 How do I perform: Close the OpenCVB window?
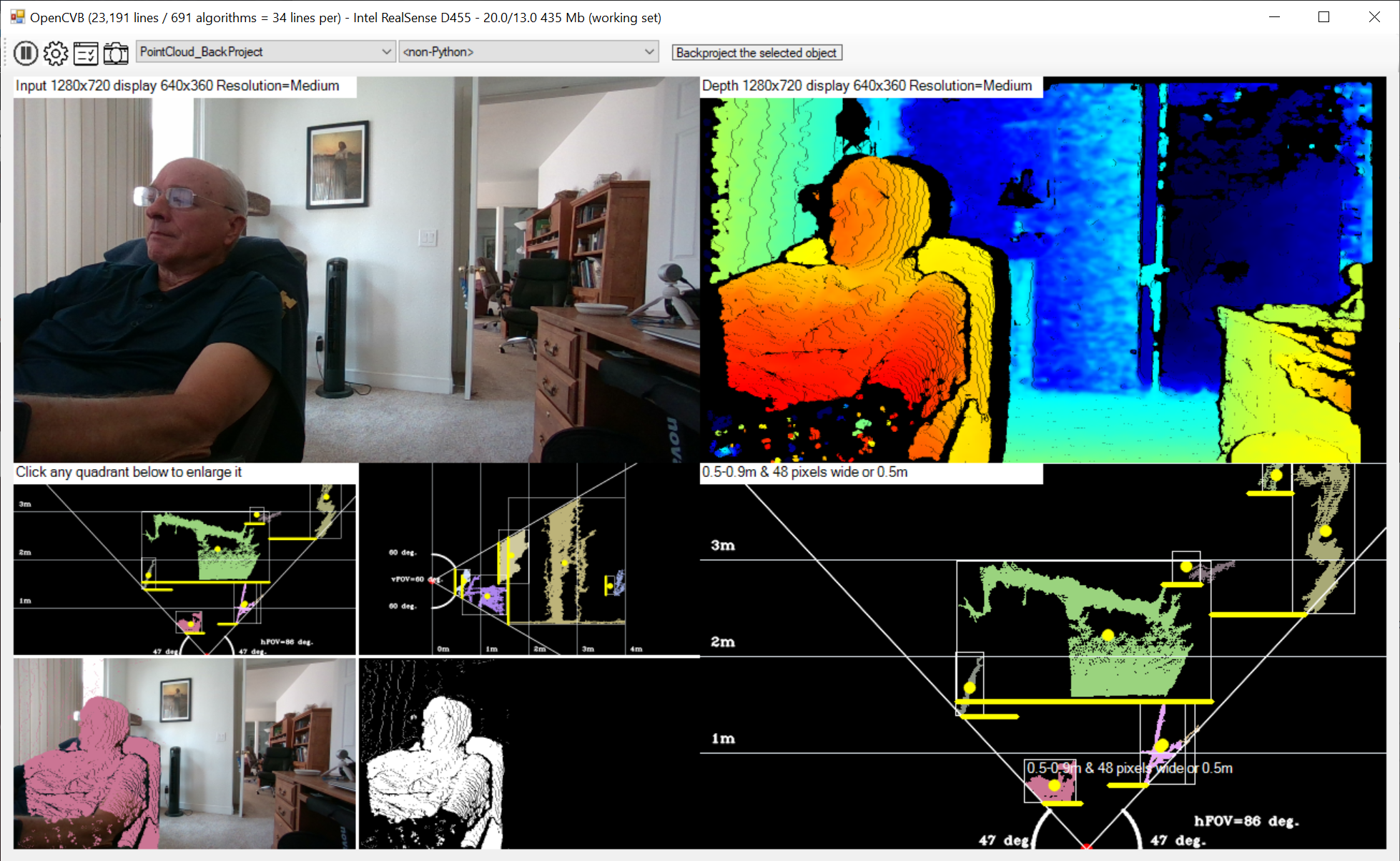(x=1374, y=17)
